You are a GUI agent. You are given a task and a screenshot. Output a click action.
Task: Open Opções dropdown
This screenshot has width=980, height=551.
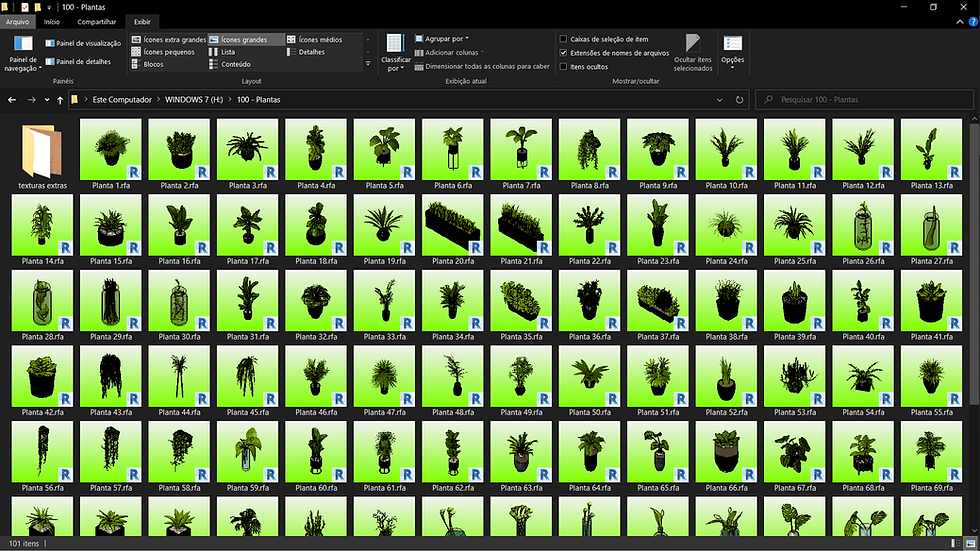732,52
